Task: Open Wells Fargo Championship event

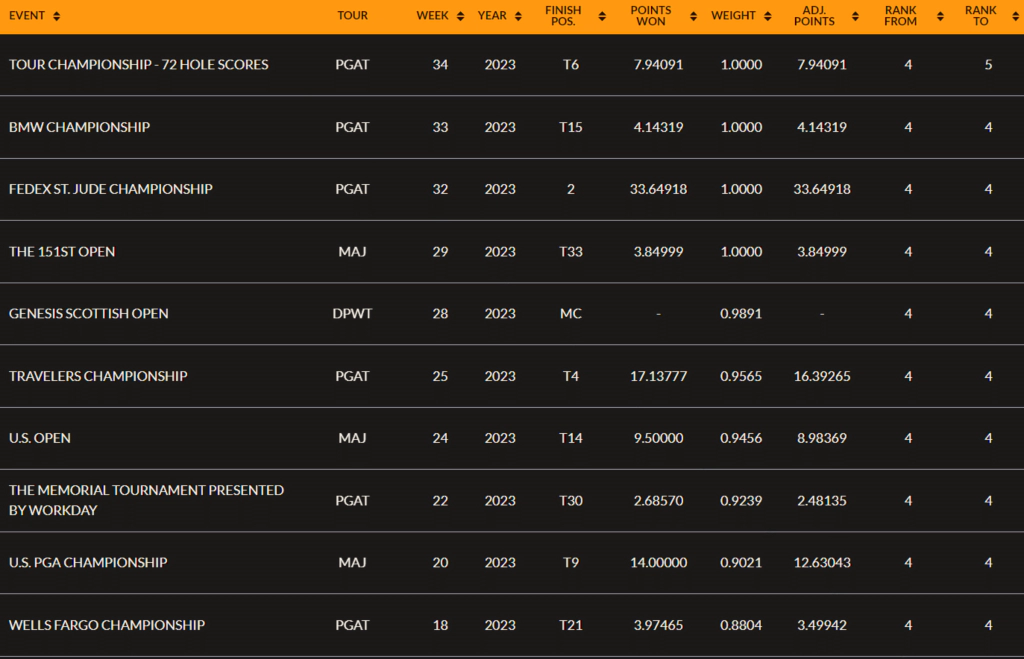Action: [x=106, y=626]
